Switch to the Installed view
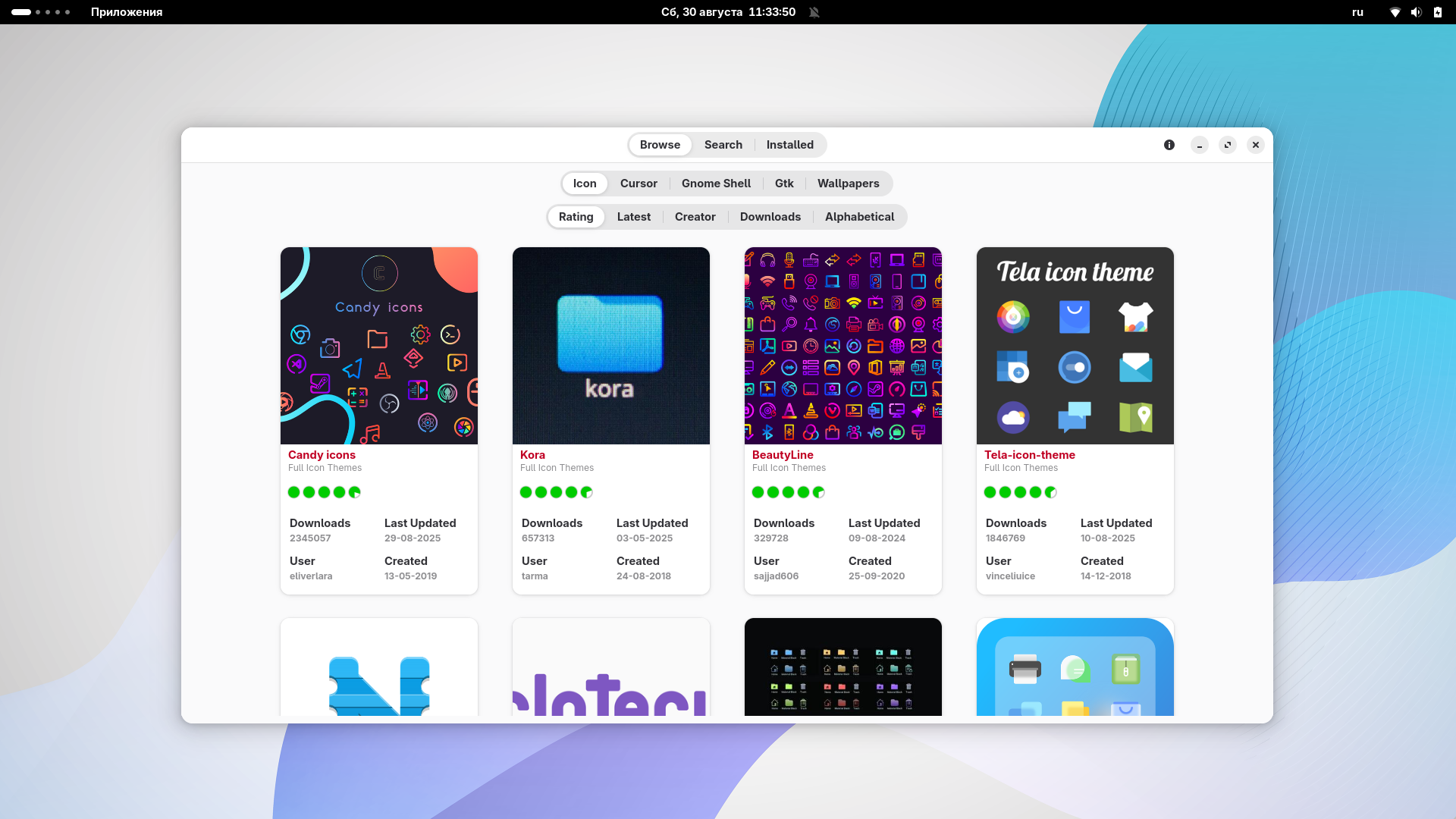 coord(789,145)
